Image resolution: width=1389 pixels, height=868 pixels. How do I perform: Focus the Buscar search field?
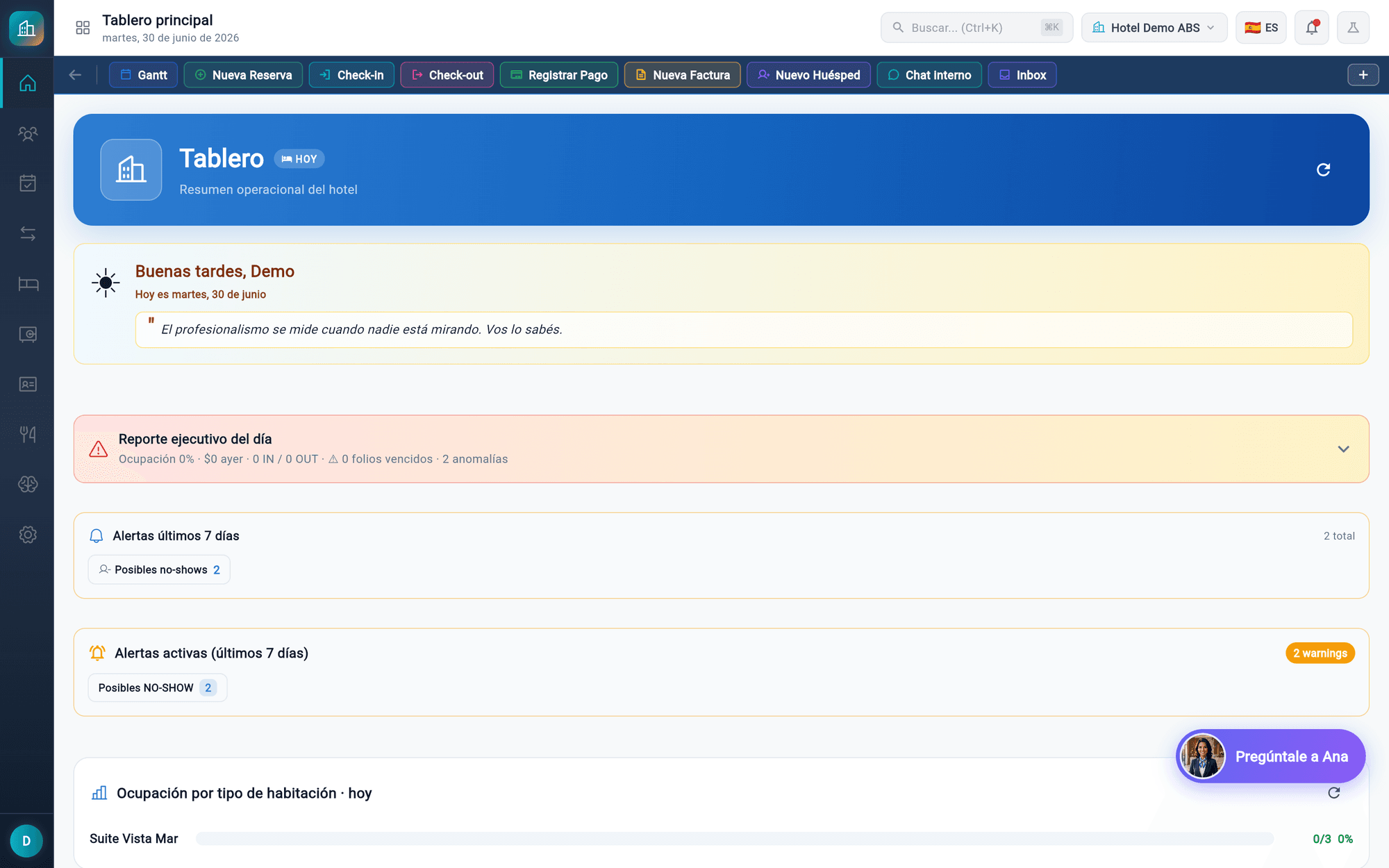coord(976,28)
